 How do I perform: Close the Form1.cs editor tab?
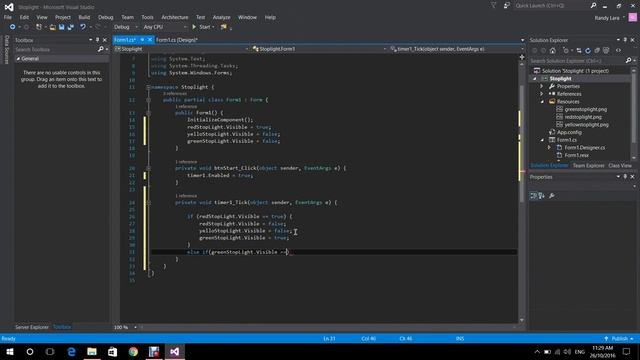pos(150,40)
